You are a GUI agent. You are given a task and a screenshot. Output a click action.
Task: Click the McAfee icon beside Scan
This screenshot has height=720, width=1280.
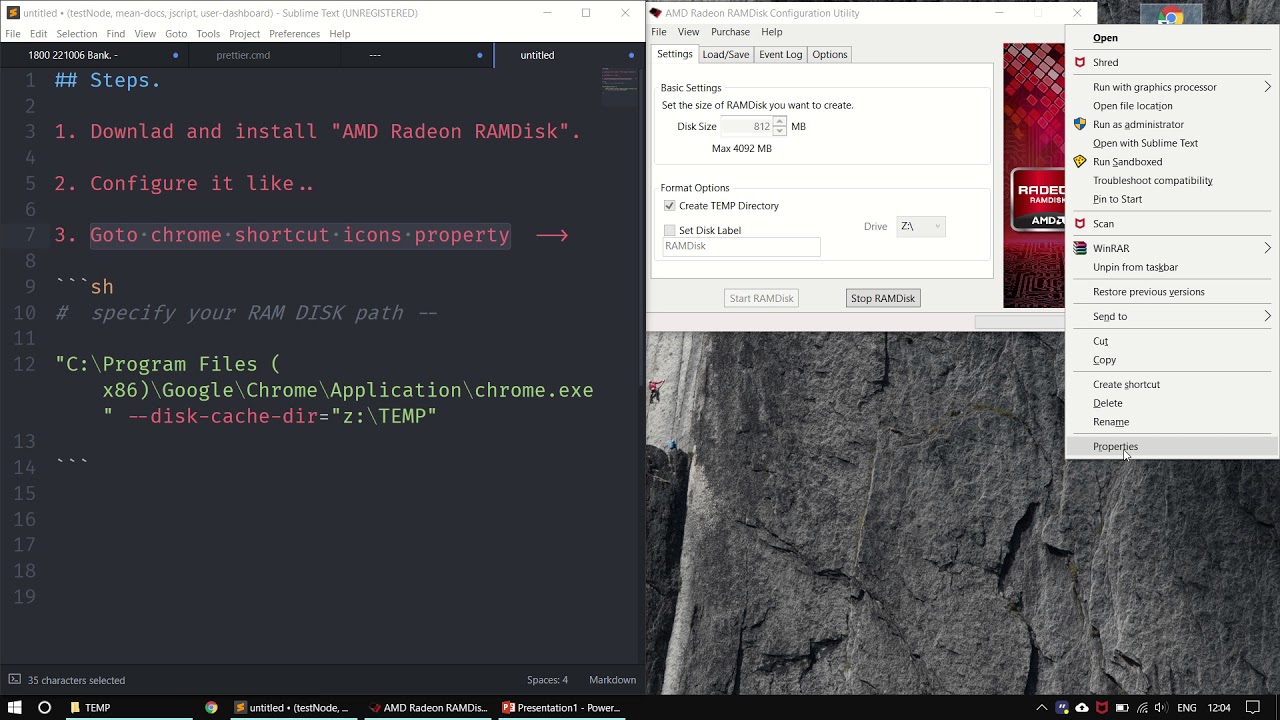[1079, 223]
